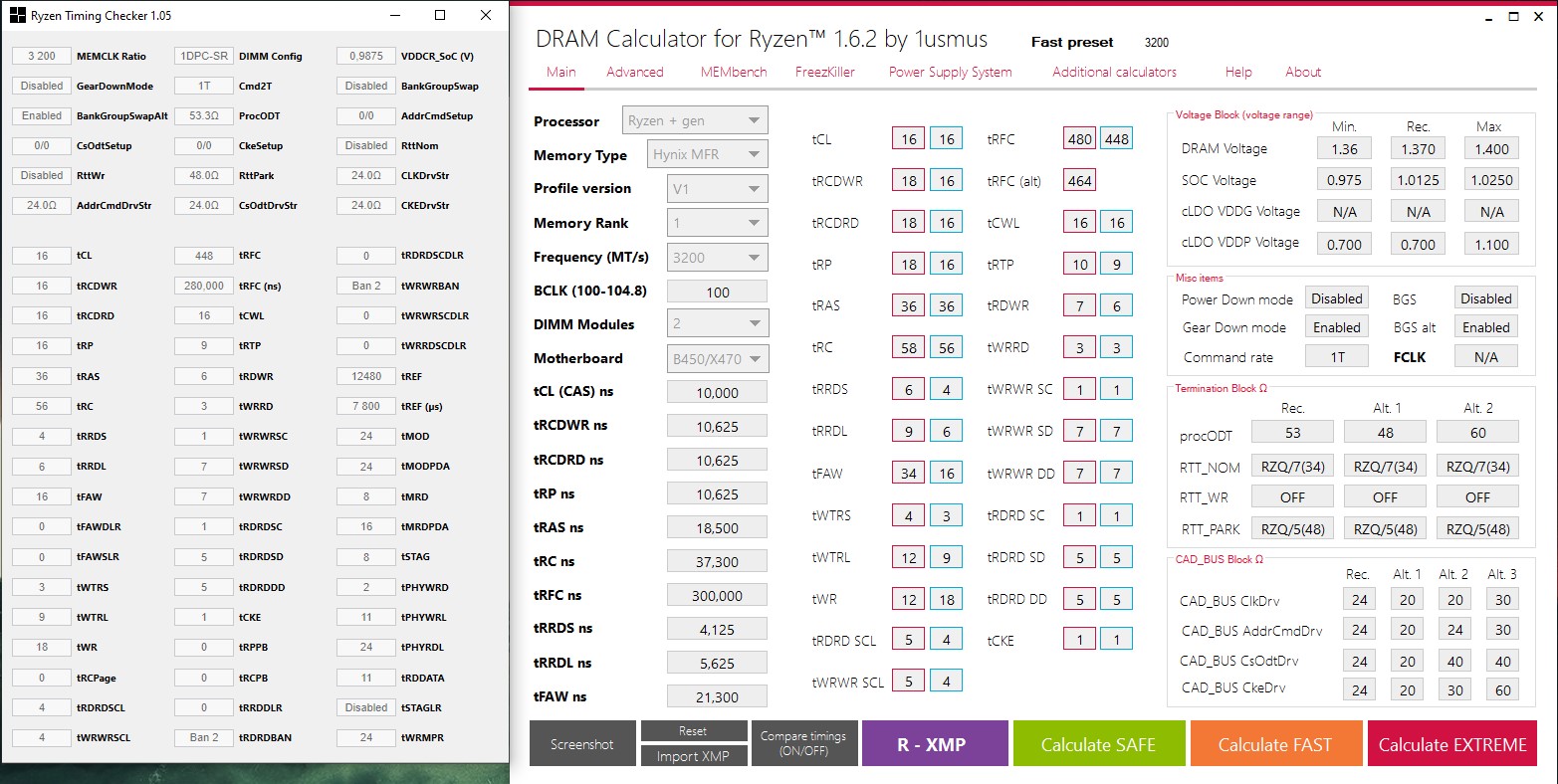
Task: Open the Power Supply System tab
Action: pyautogui.click(x=950, y=72)
